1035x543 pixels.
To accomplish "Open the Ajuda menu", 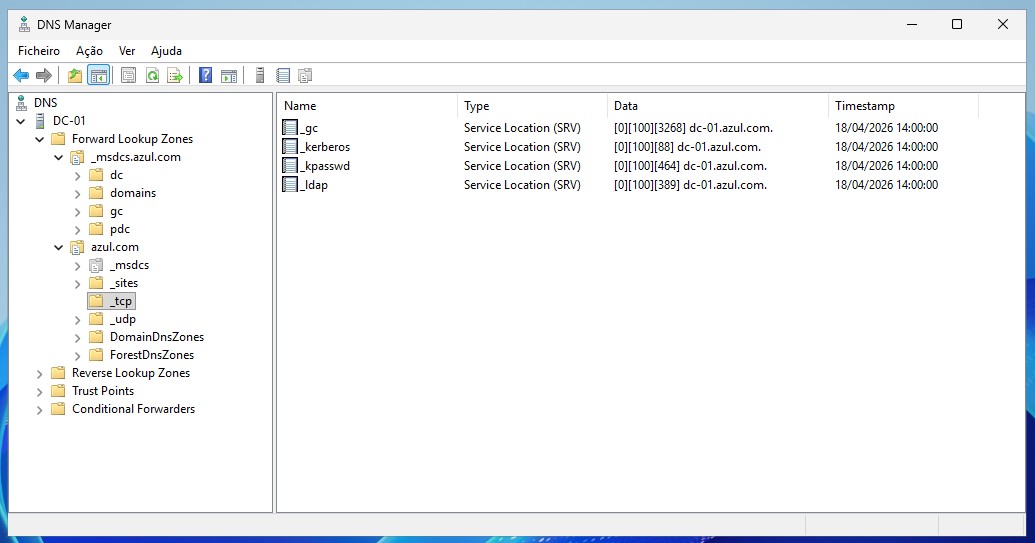I will [166, 51].
